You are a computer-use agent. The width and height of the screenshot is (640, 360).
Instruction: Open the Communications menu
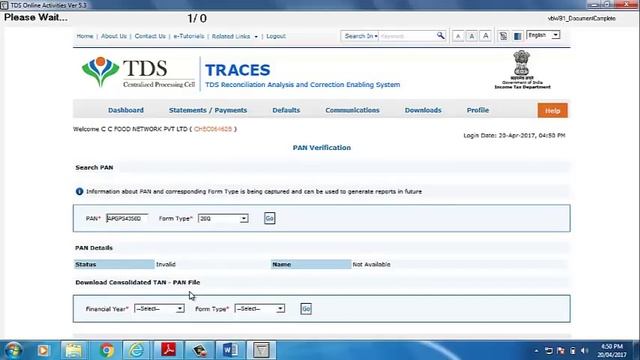tap(352, 110)
